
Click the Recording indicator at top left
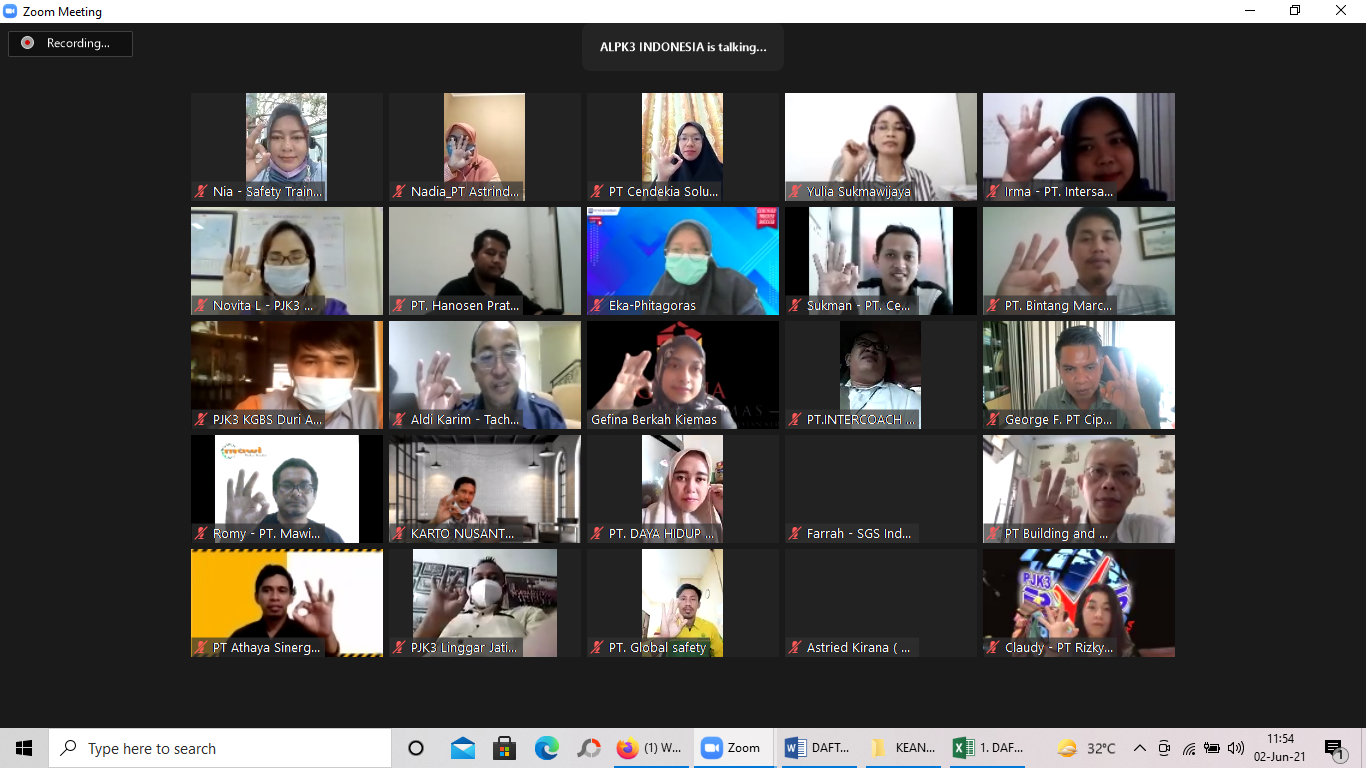pos(70,43)
